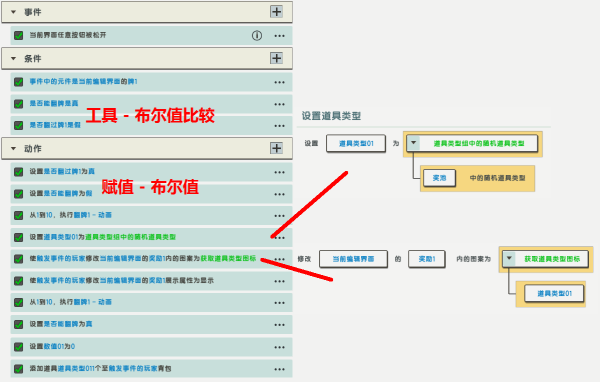The height and width of the screenshot is (382, 600).
Task: Uncheck the 当前界面任意按钮被松开 event checkbox
Action: 18,36
